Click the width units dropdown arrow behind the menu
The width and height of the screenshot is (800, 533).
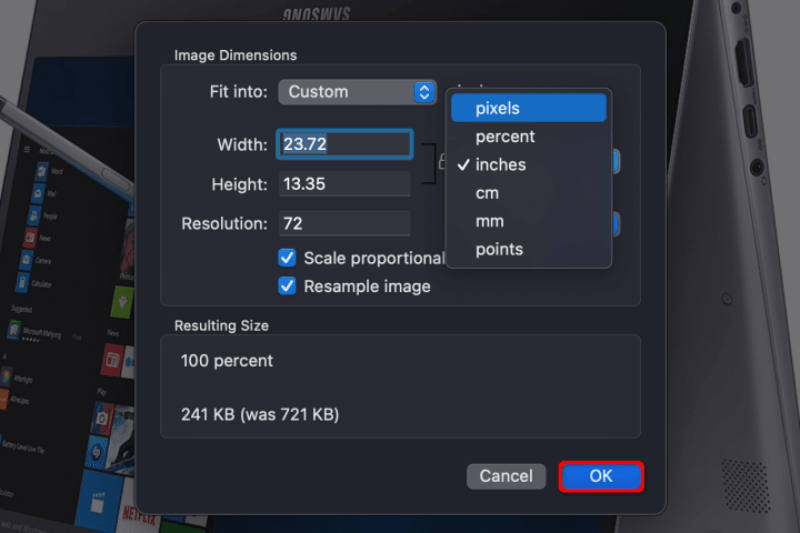pyautogui.click(x=616, y=161)
